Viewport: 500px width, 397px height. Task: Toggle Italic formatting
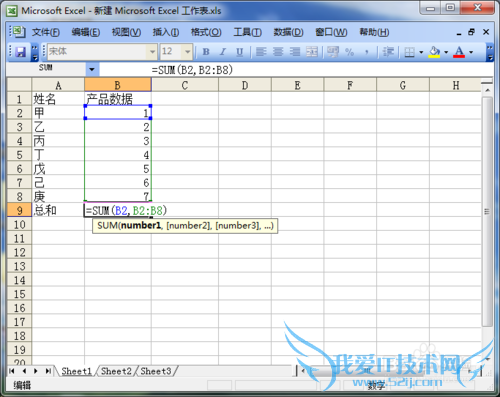(x=223, y=52)
